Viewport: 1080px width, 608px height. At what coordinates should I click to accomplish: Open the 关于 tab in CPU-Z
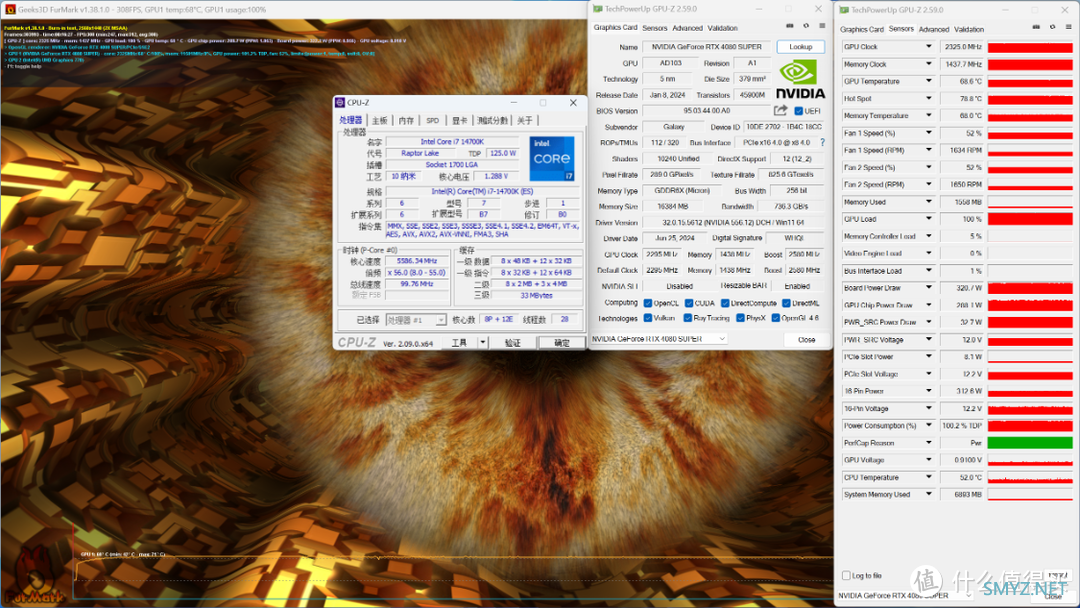525,120
